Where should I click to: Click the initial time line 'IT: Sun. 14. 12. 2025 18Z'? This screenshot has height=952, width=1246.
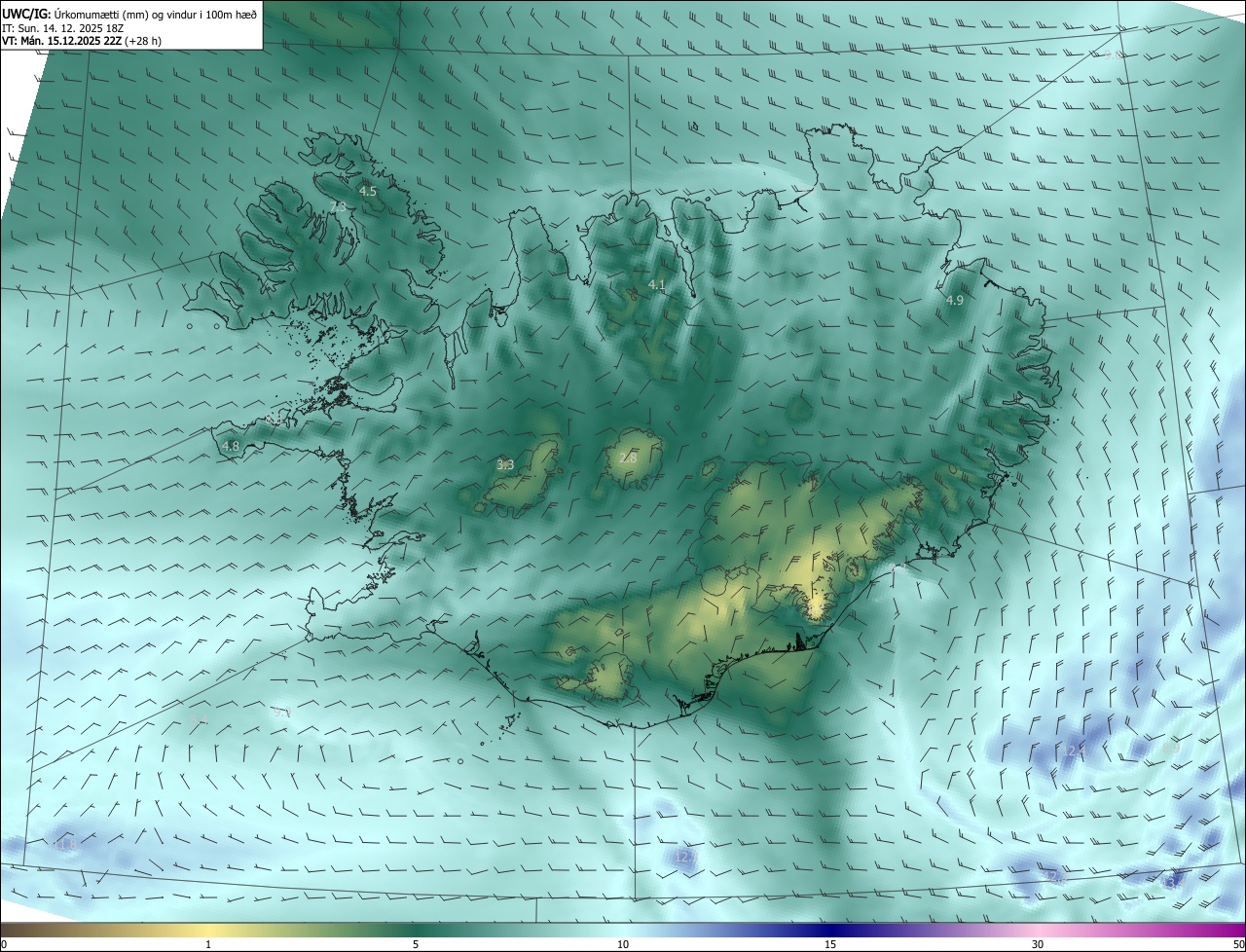tap(62, 28)
